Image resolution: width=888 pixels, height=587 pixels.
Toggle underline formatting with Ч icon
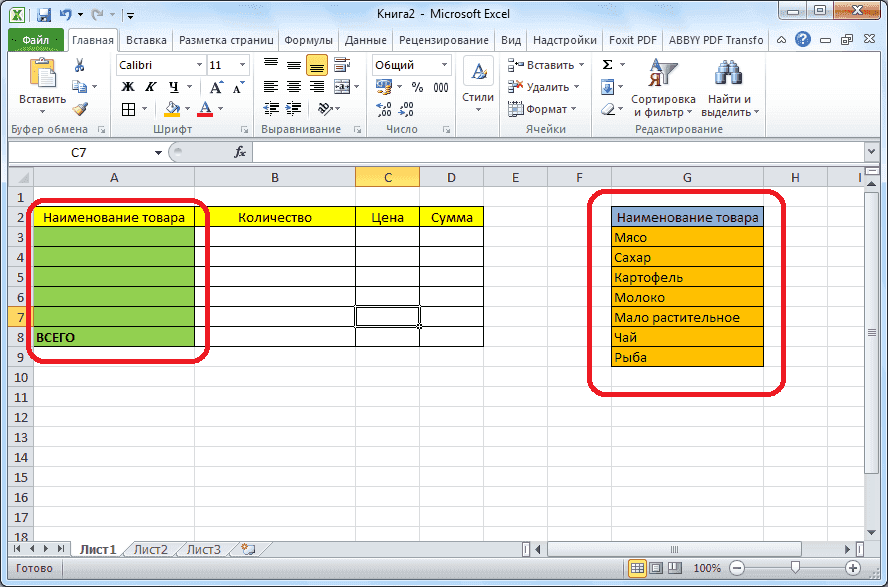coord(172,88)
